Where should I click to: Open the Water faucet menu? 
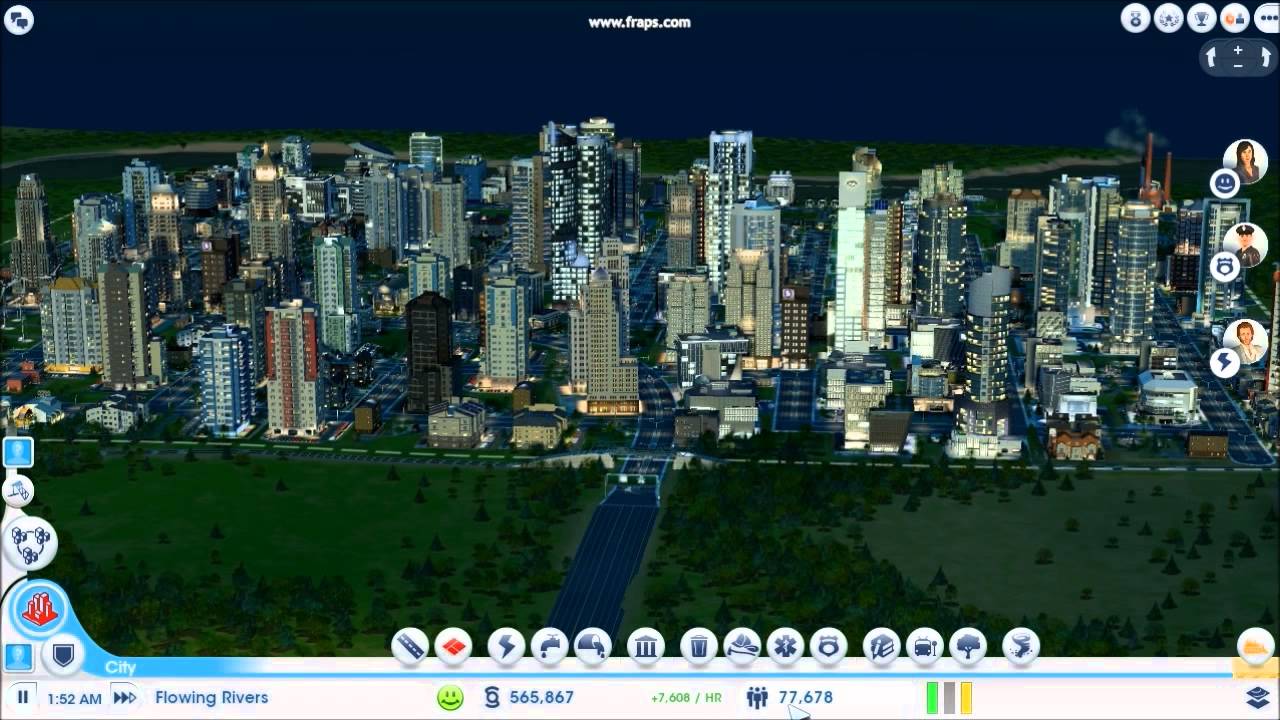click(x=549, y=647)
